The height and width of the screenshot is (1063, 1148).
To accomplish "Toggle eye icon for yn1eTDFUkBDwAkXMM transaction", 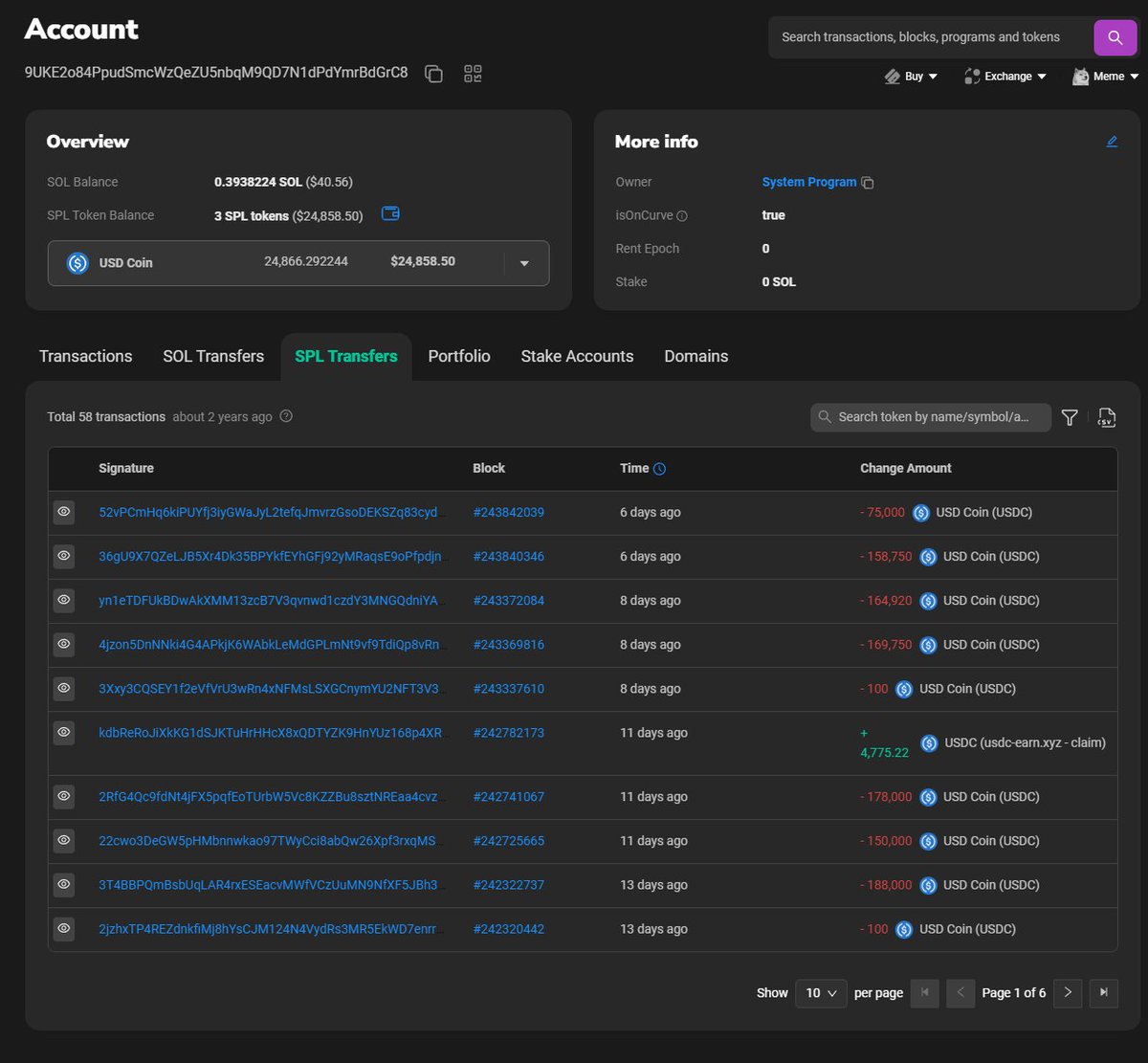I will click(x=64, y=601).
